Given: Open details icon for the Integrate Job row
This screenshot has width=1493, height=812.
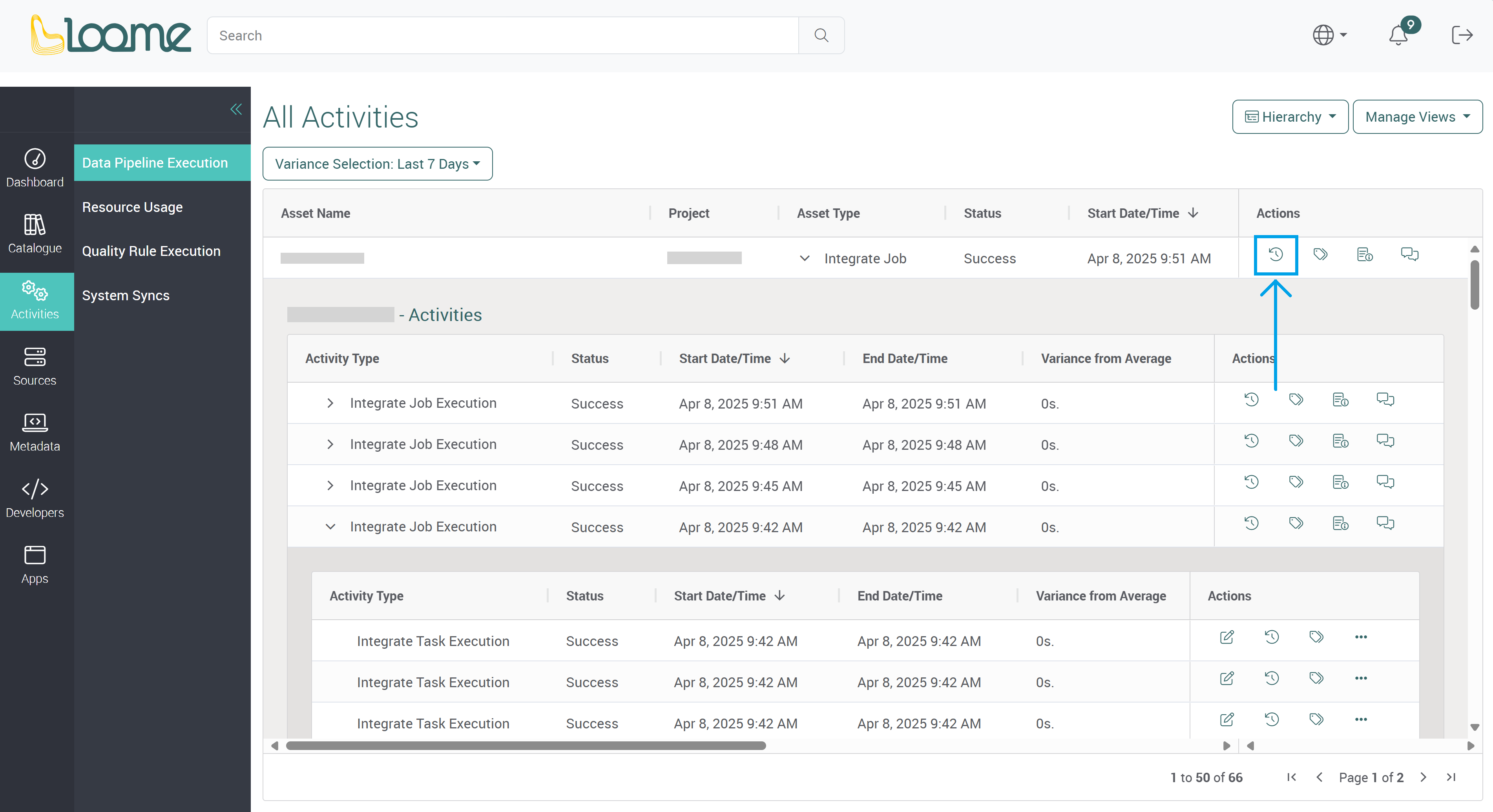Looking at the screenshot, I should (1365, 254).
